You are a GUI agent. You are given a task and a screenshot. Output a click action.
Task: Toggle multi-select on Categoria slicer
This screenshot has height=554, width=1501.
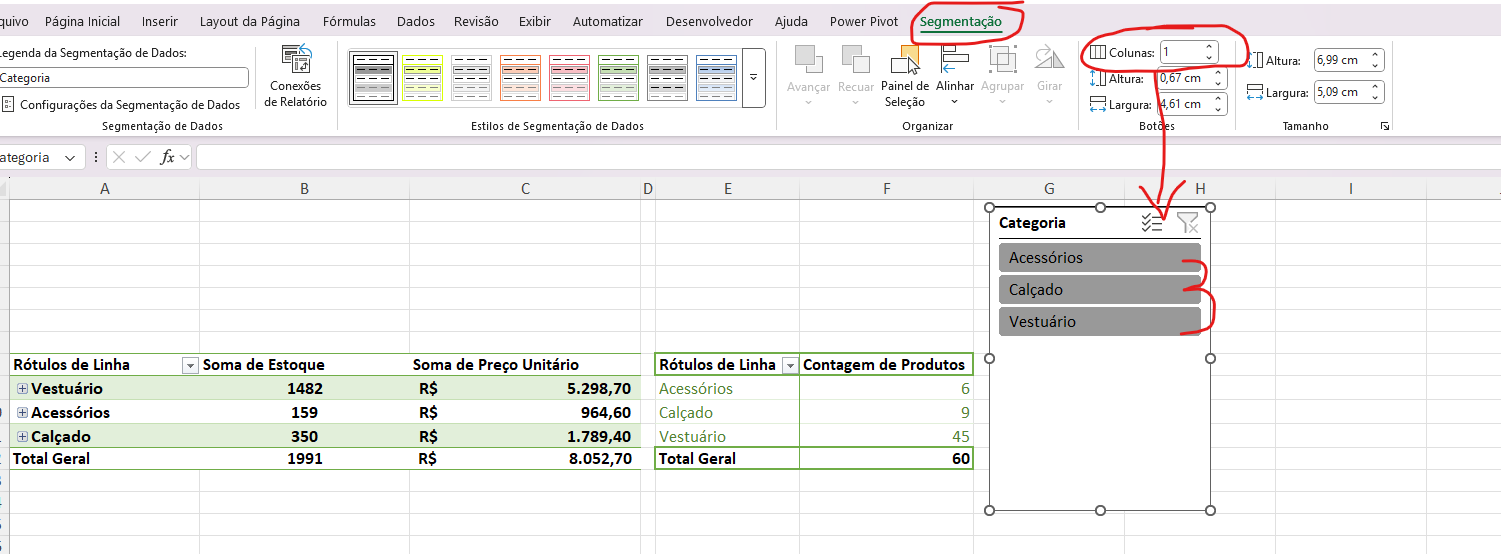1152,223
